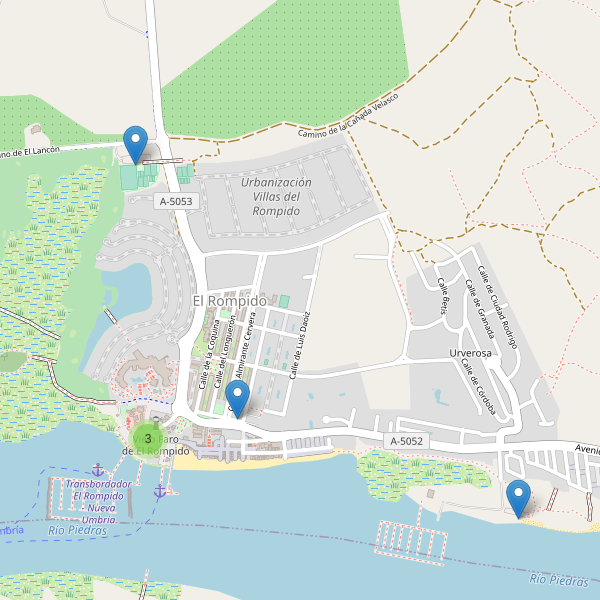Click the Urbanización Villas del Rompido label
Image resolution: width=600 pixels, height=600 pixels.
(276, 197)
